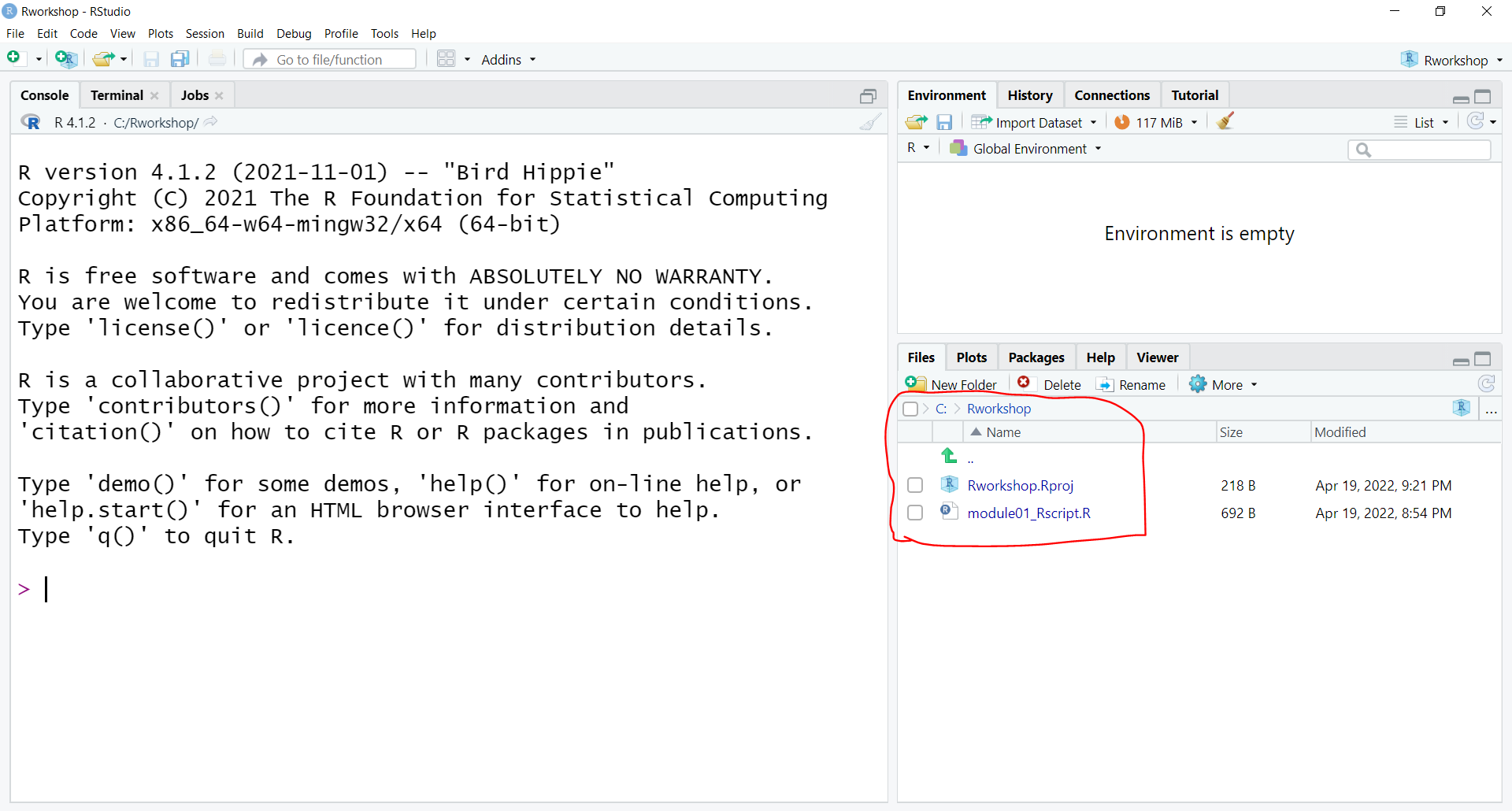Click Rworkshop.Rproj file icon
This screenshot has height=811, width=1512.
pyautogui.click(x=949, y=484)
